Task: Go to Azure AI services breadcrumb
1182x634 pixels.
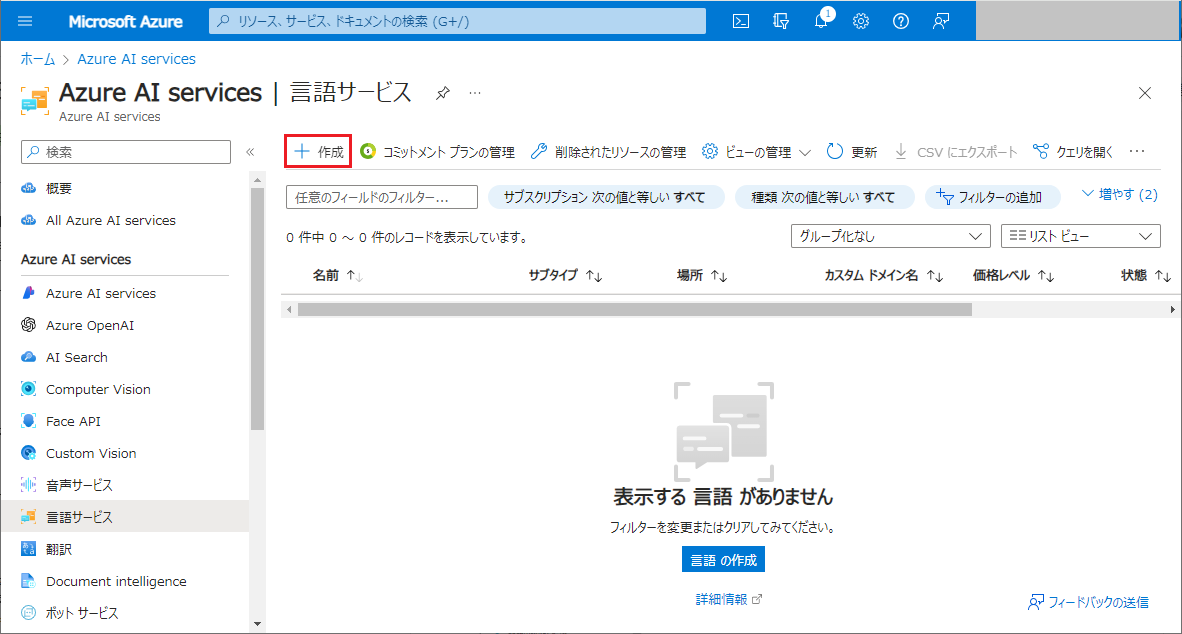Action: tap(136, 59)
